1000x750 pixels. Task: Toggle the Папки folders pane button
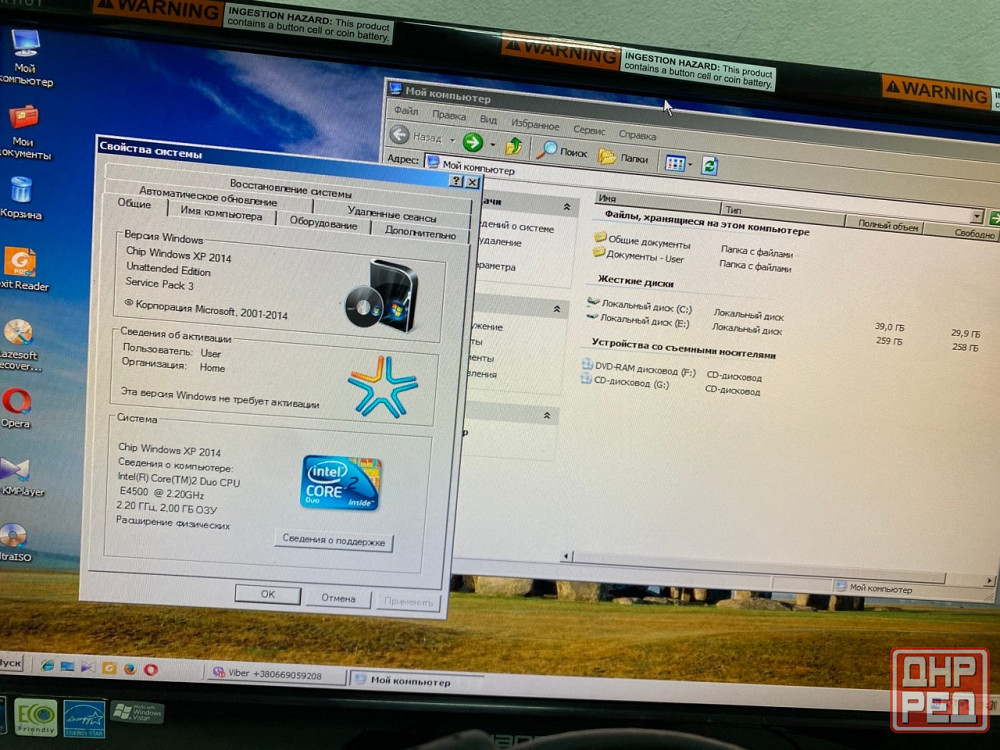(623, 157)
